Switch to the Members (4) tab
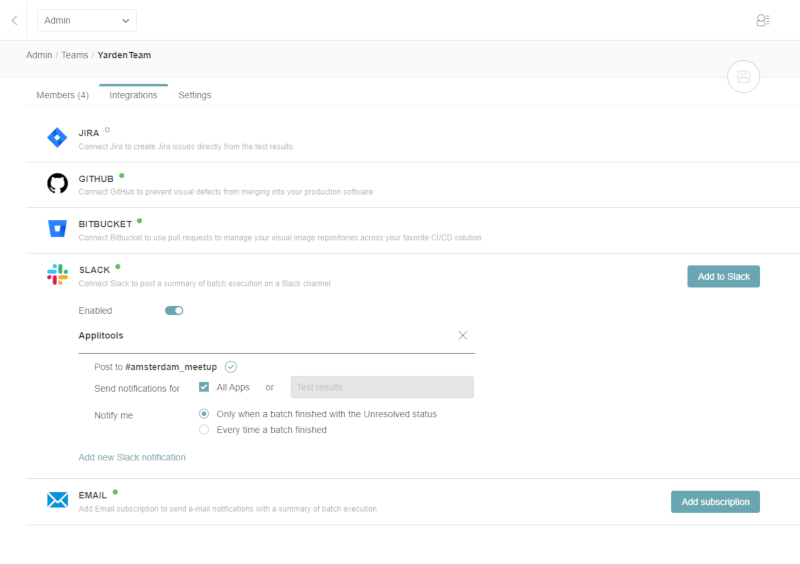800x564 pixels. point(62,95)
